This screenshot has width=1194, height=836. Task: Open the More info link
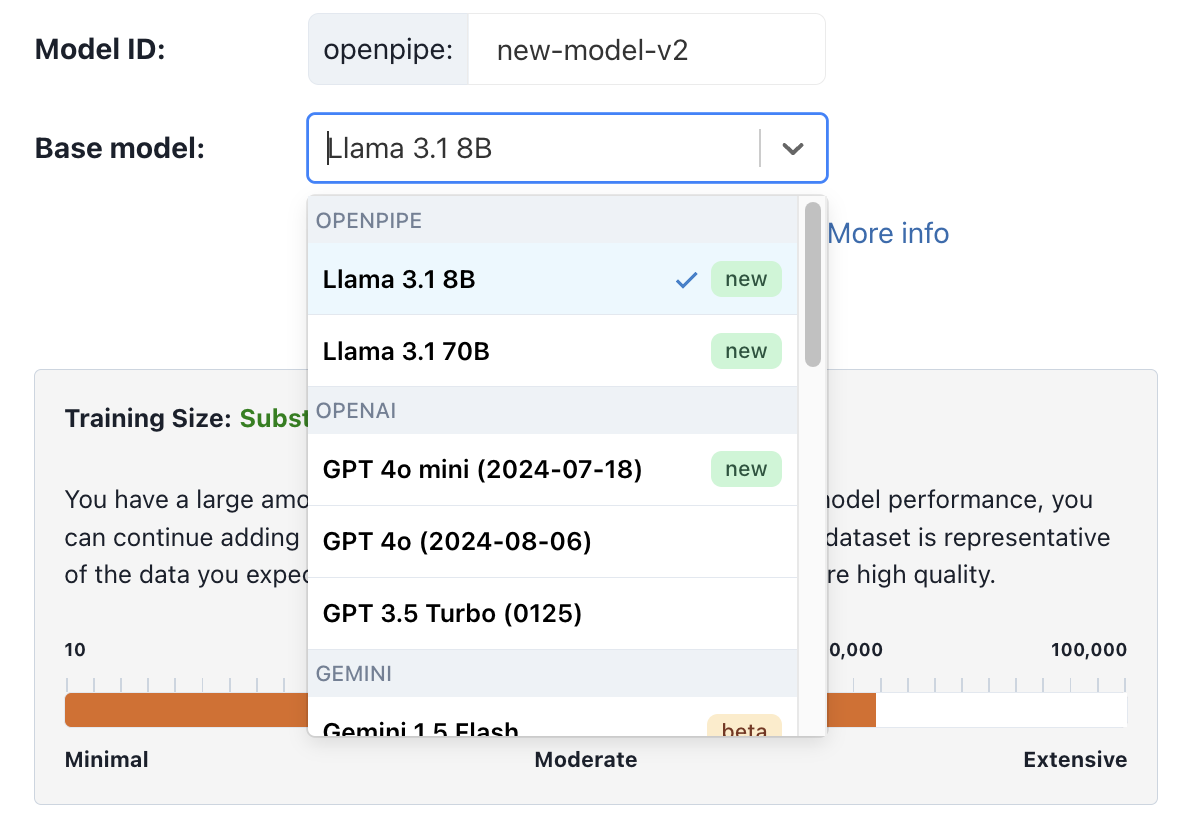[x=888, y=234]
